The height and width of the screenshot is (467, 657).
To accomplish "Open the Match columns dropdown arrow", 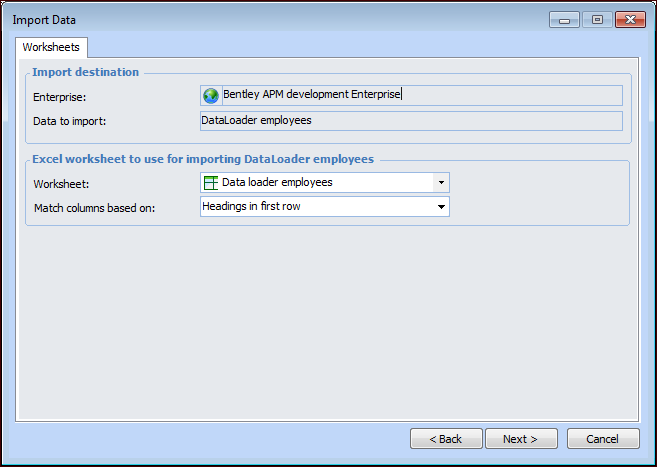I will point(440,207).
